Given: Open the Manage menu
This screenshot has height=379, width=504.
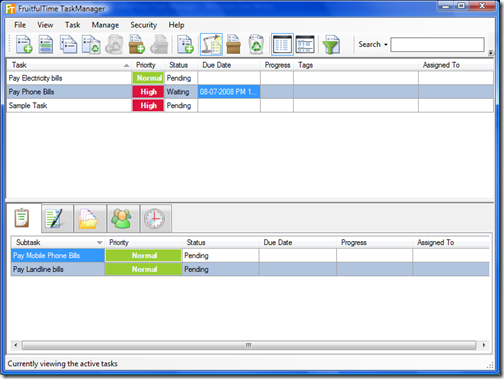Looking at the screenshot, I should point(105,25).
